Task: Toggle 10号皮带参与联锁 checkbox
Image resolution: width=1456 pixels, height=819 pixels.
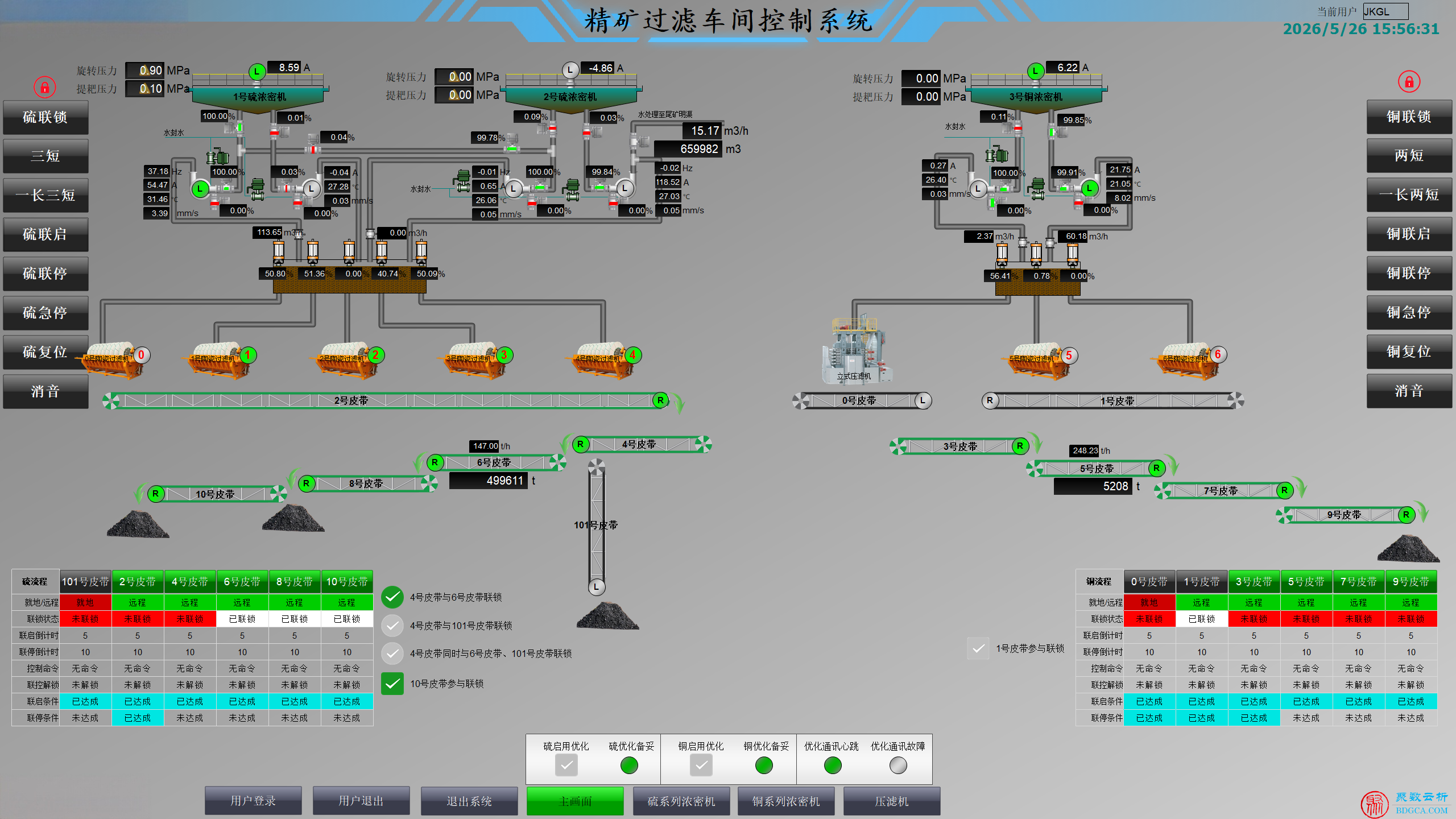Action: coord(392,684)
